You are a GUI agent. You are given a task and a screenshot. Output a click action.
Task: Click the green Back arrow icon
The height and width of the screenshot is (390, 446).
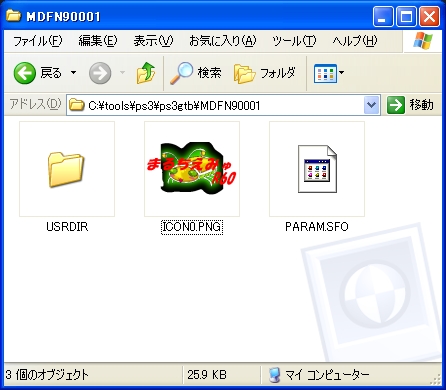coord(25,73)
